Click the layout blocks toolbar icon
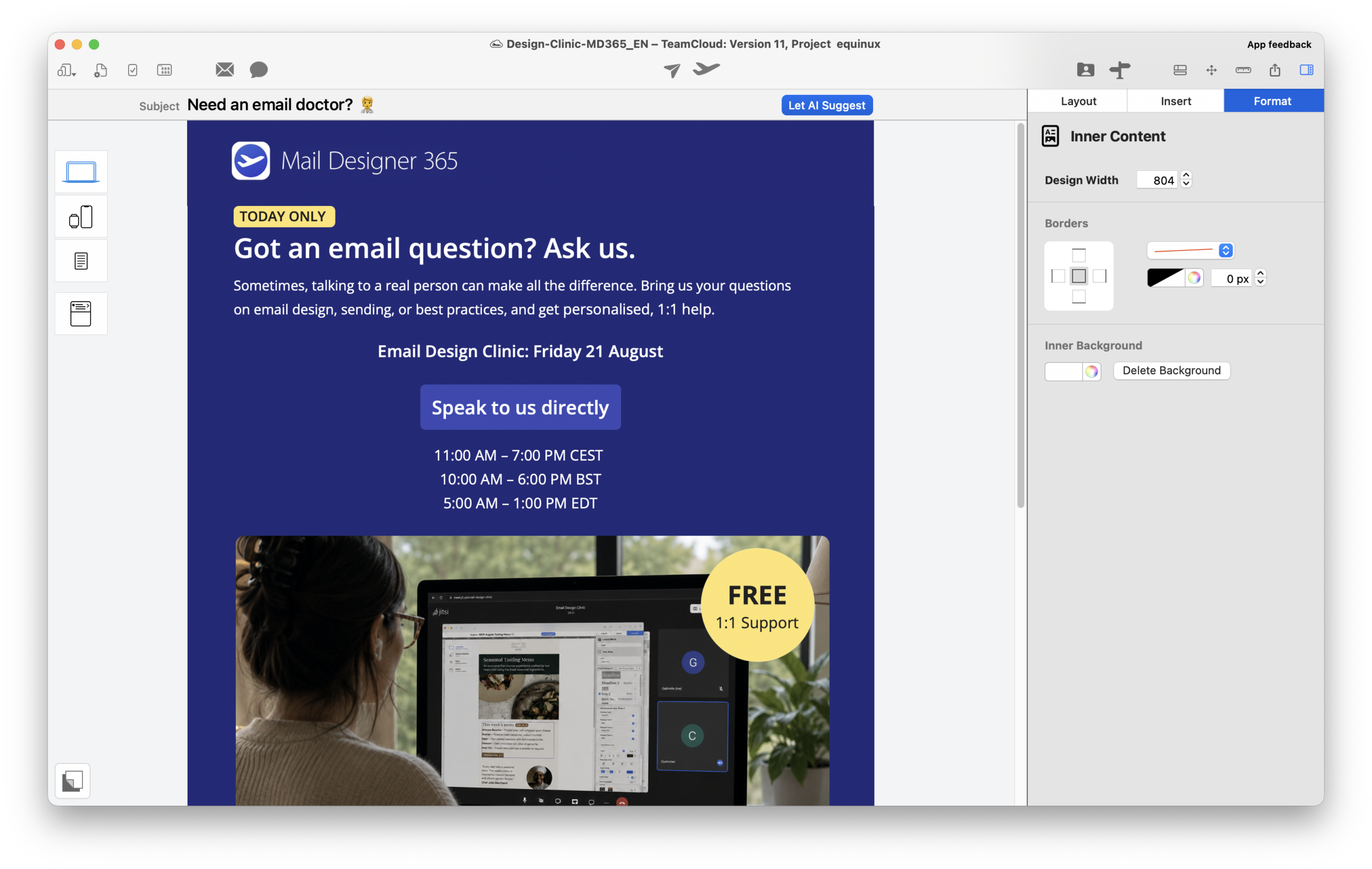 pyautogui.click(x=1180, y=70)
